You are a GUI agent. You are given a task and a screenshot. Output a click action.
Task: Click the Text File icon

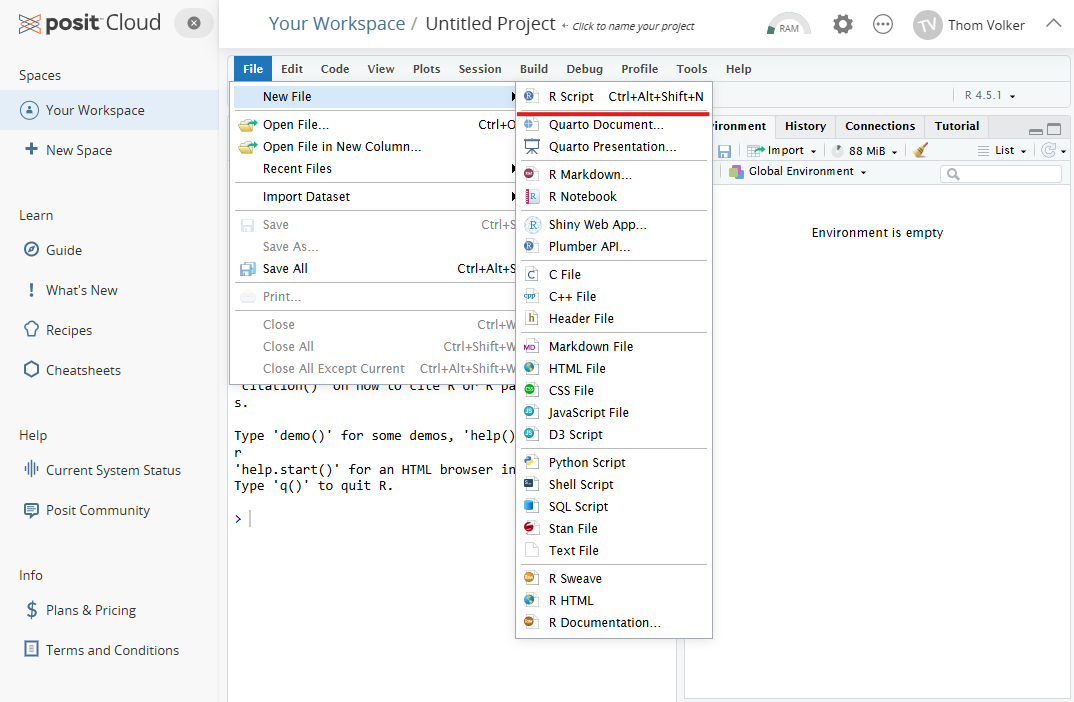pos(532,550)
